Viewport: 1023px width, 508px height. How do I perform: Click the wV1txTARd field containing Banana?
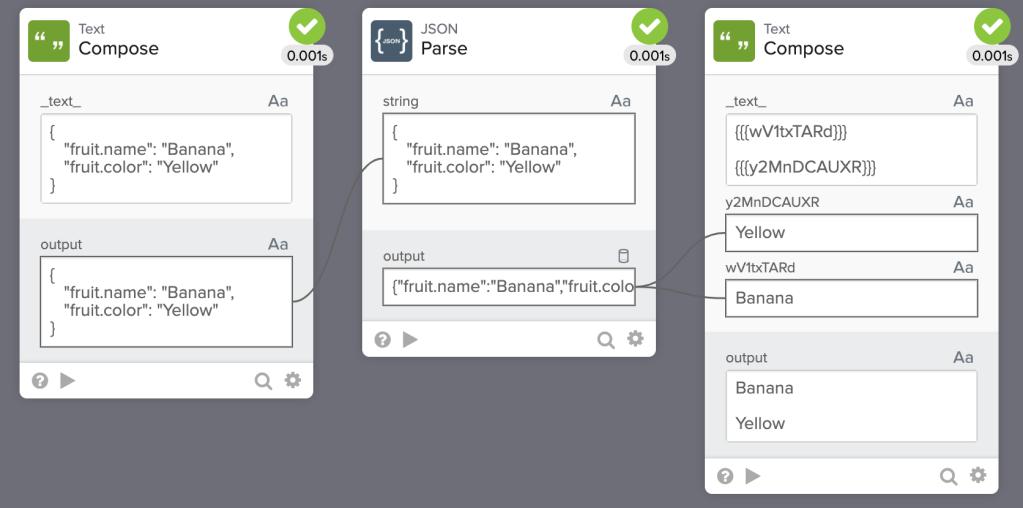coord(851,298)
